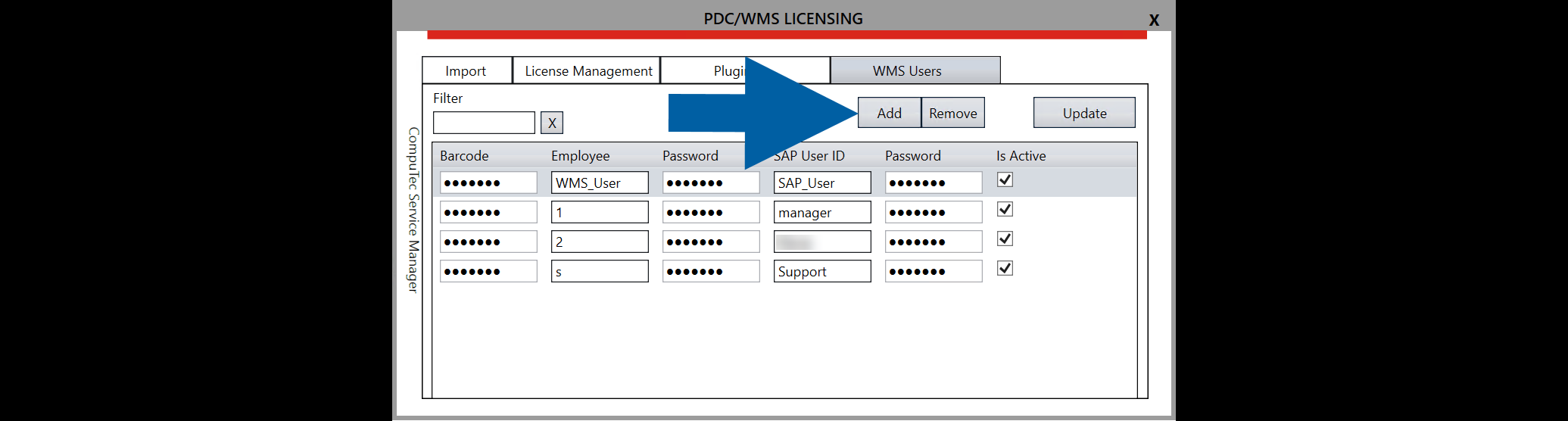Edit the blurred SAP User ID field
1568x421 pixels.
[x=822, y=242]
